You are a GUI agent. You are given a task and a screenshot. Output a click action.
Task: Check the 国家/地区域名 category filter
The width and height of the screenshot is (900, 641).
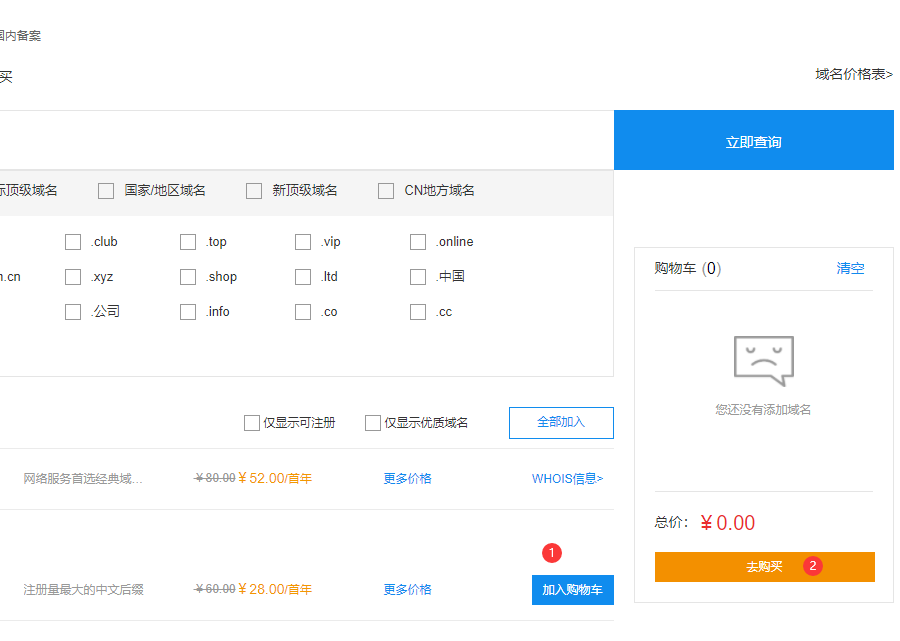click(106, 190)
